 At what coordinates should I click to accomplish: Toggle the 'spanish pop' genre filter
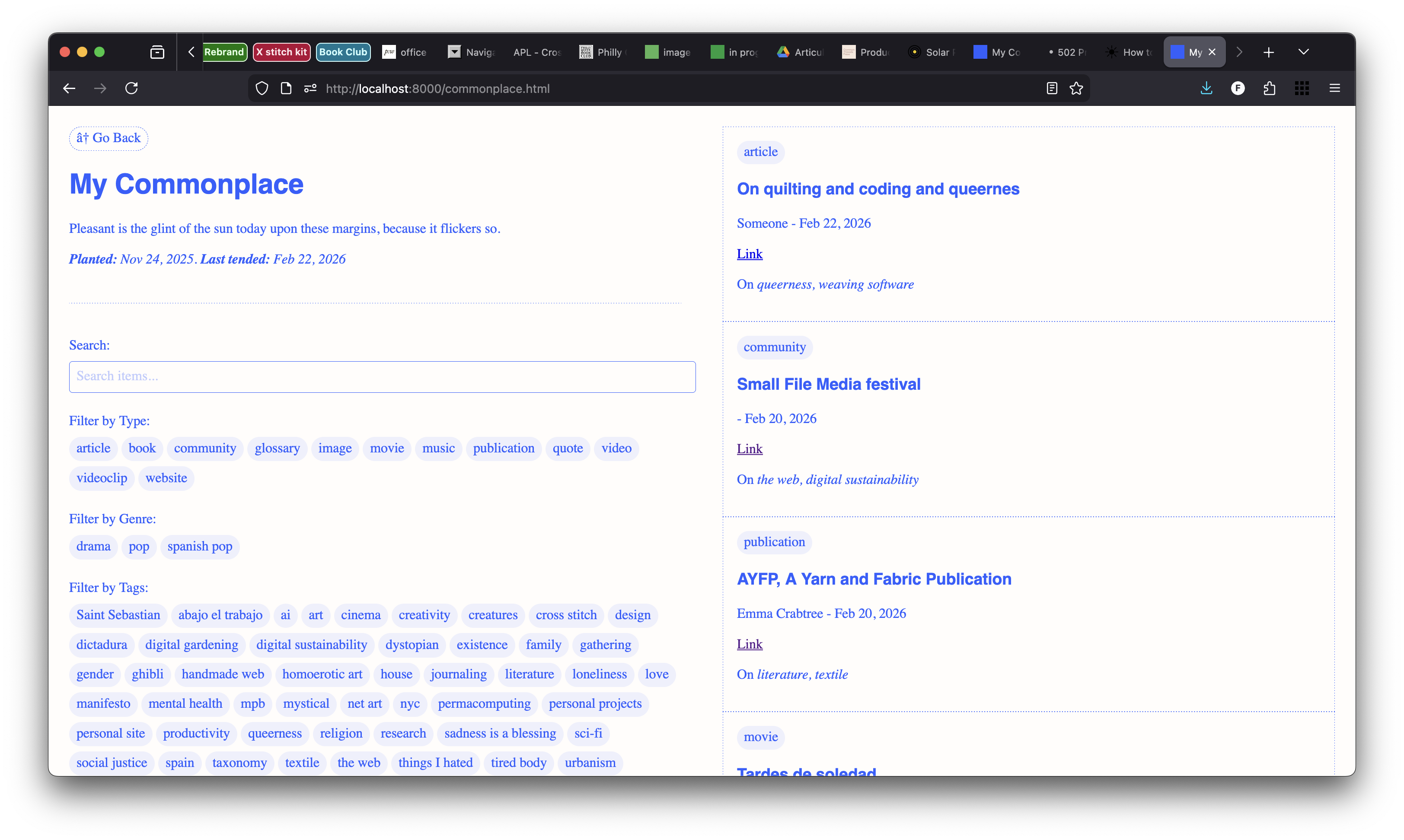pyautogui.click(x=200, y=547)
